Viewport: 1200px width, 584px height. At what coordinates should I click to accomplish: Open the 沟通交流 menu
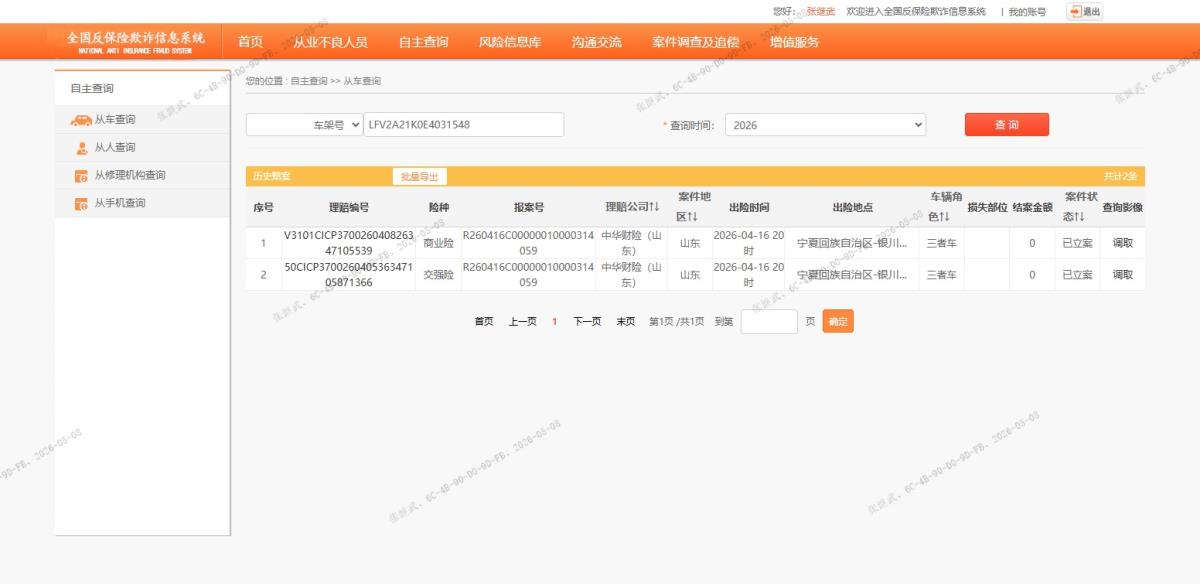597,42
